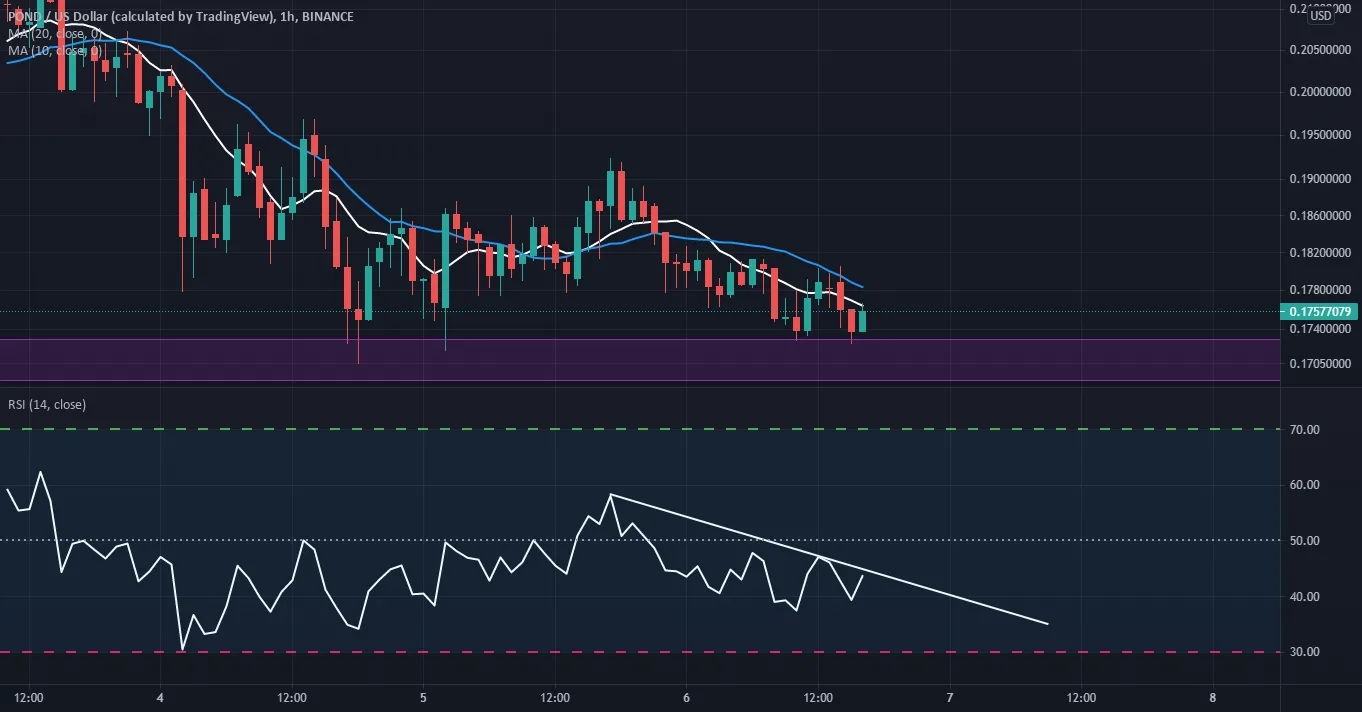
Task: Click the RSI 50.00 level label
Action: click(x=1305, y=541)
